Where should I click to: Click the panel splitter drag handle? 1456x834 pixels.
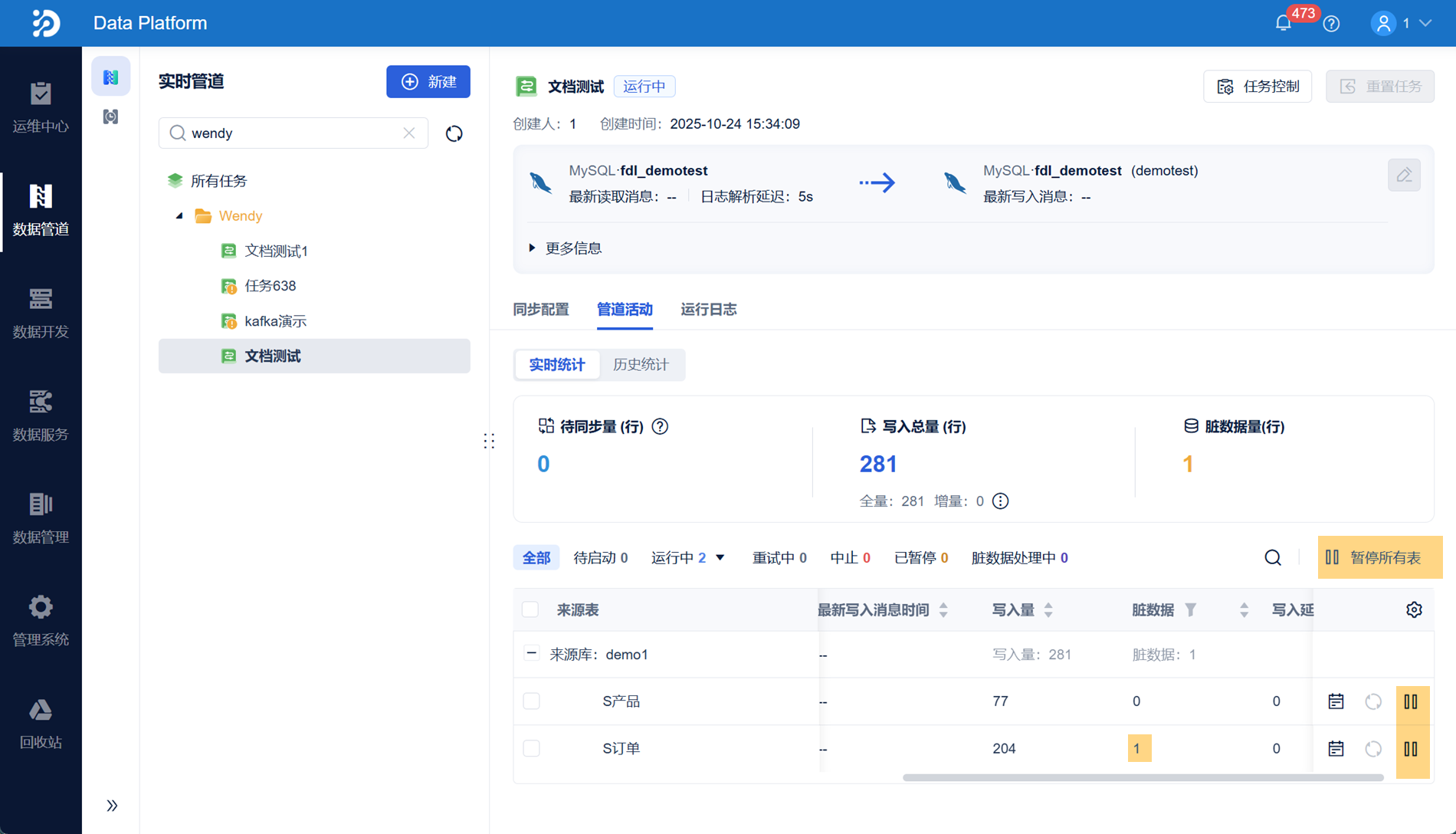489,441
